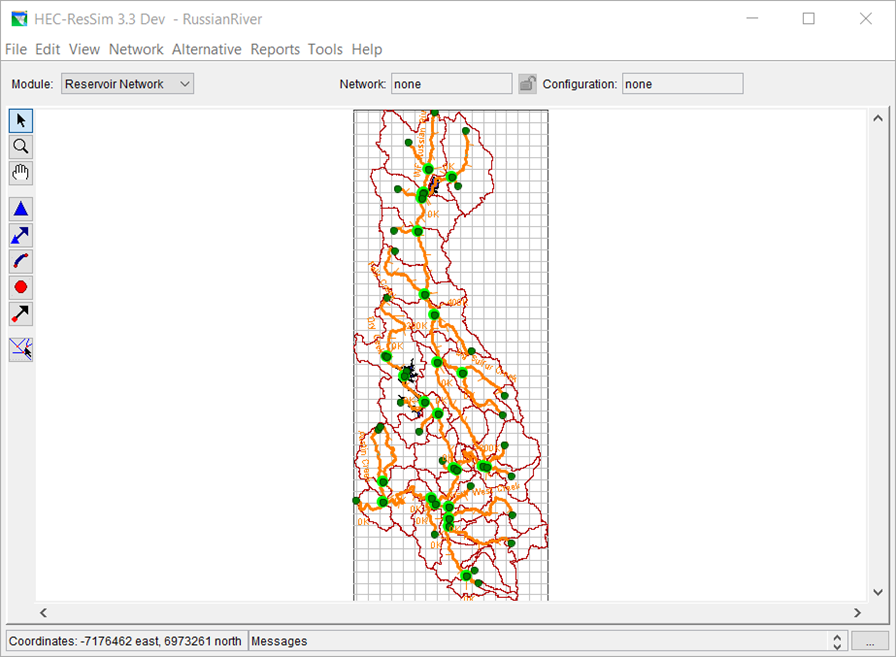The height and width of the screenshot is (657, 896).
Task: Open the Module dropdown
Action: click(127, 84)
